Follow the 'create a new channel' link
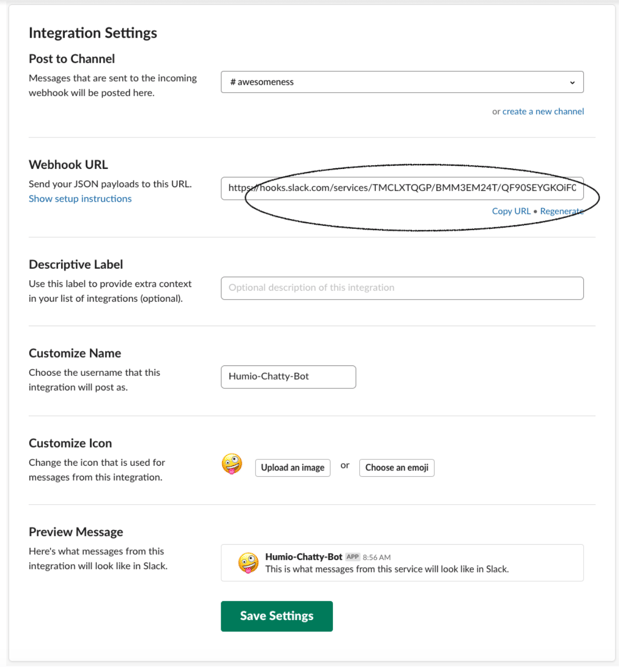Screen dimensions: 619x667 [543, 111]
